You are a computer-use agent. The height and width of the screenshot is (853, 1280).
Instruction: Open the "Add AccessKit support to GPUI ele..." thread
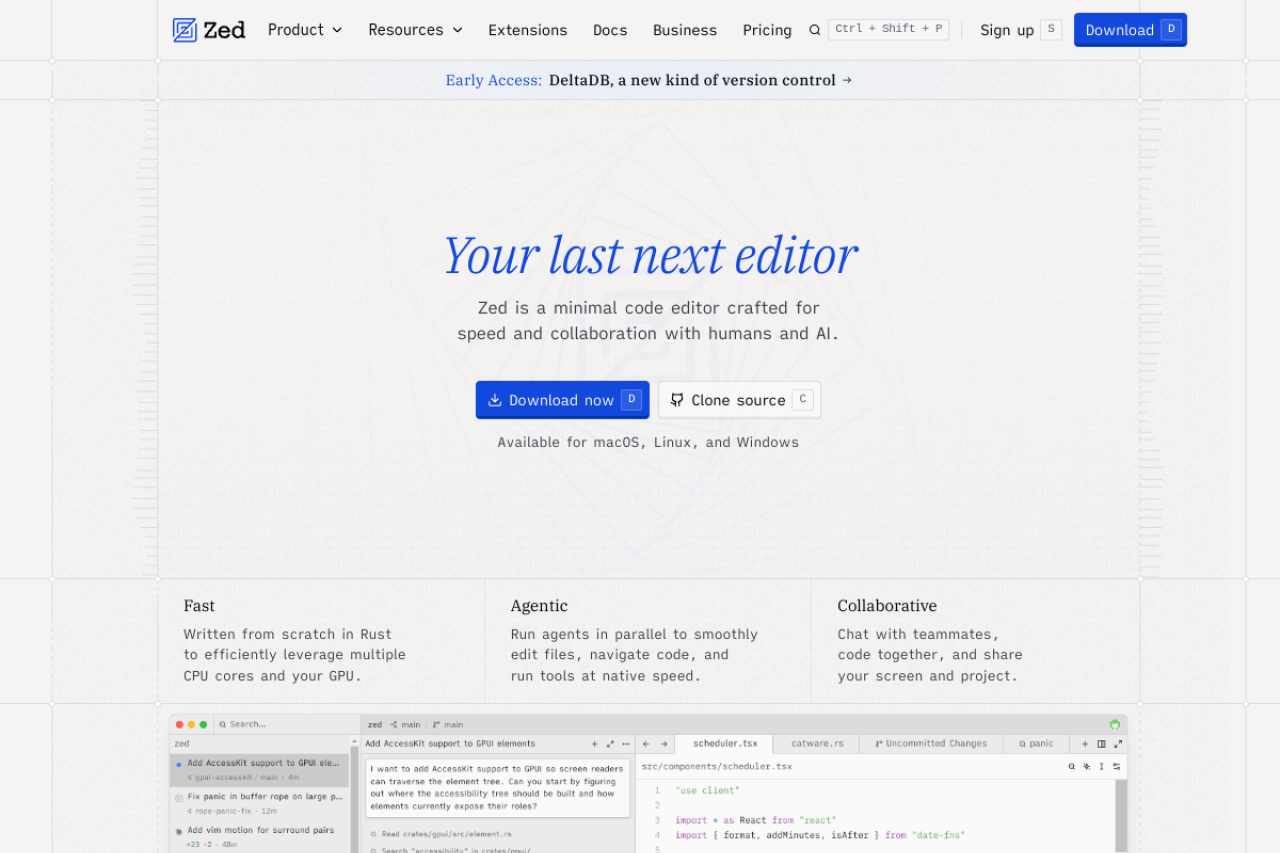[x=260, y=769]
